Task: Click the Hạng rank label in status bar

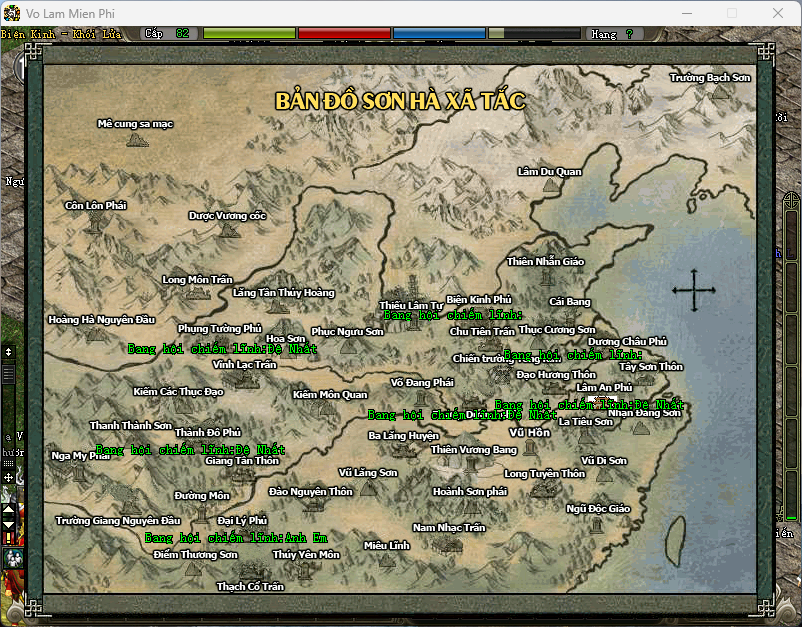Action: click(x=604, y=33)
